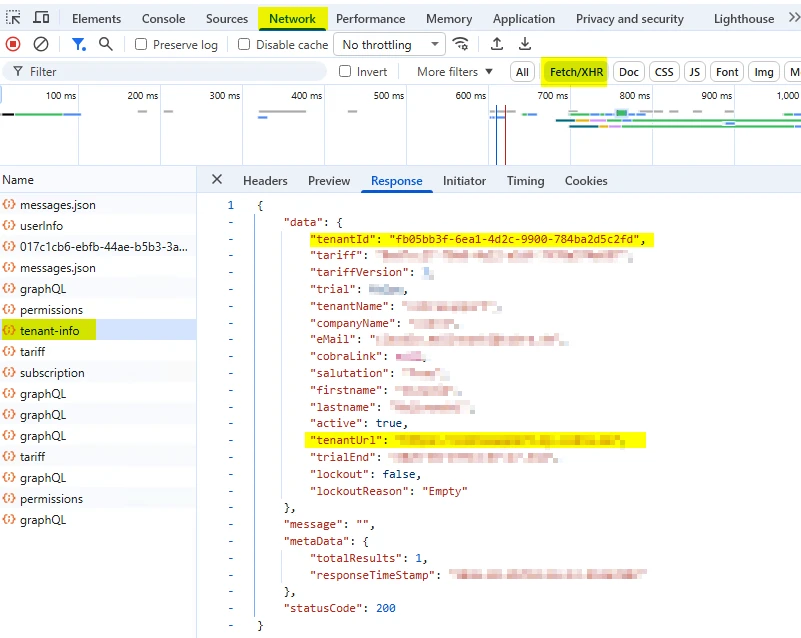This screenshot has width=801, height=638.
Task: Toggle the network filter funnel icon
Action: click(78, 44)
